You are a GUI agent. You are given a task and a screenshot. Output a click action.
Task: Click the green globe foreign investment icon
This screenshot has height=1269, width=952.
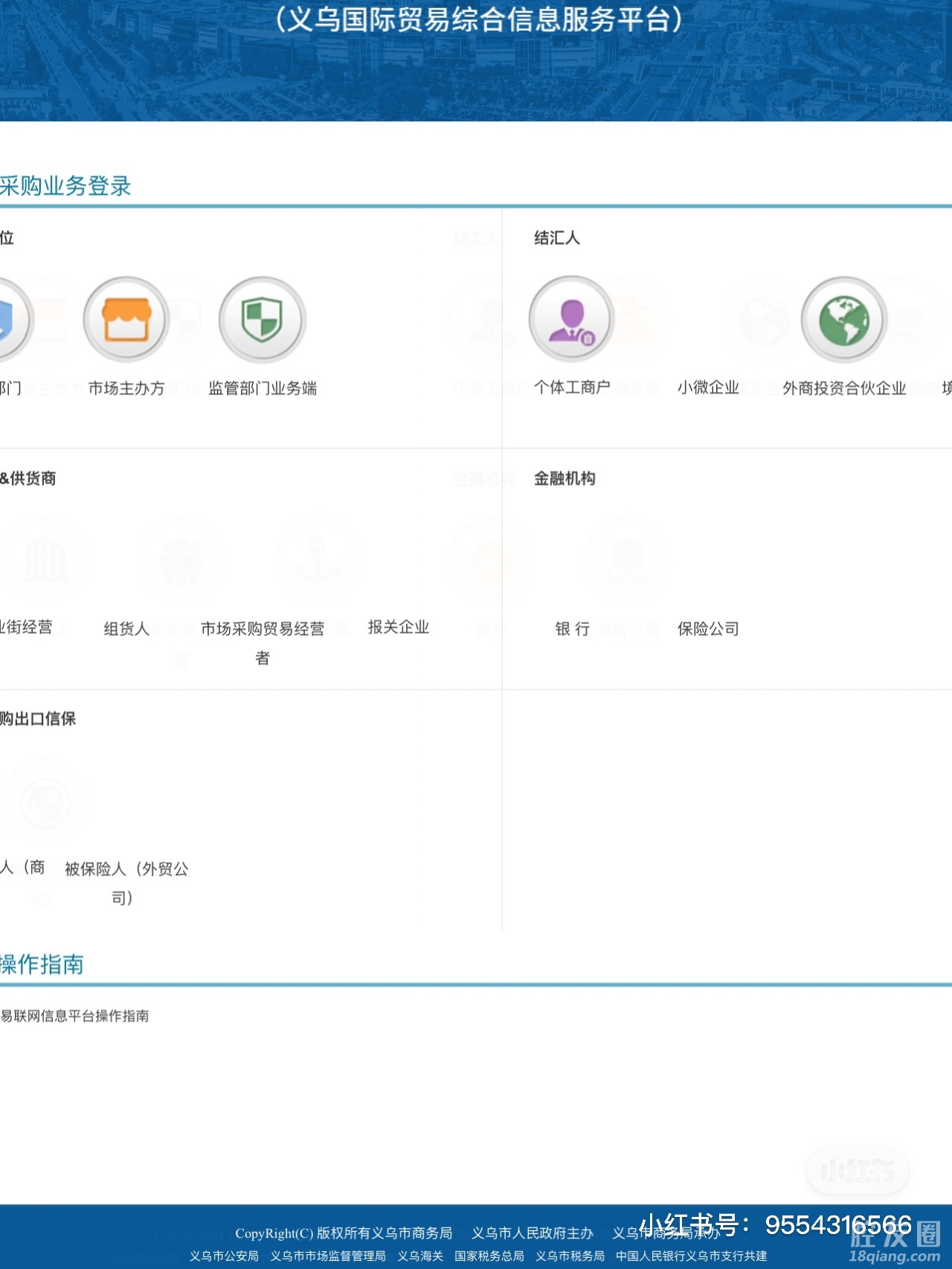pyautogui.click(x=843, y=320)
